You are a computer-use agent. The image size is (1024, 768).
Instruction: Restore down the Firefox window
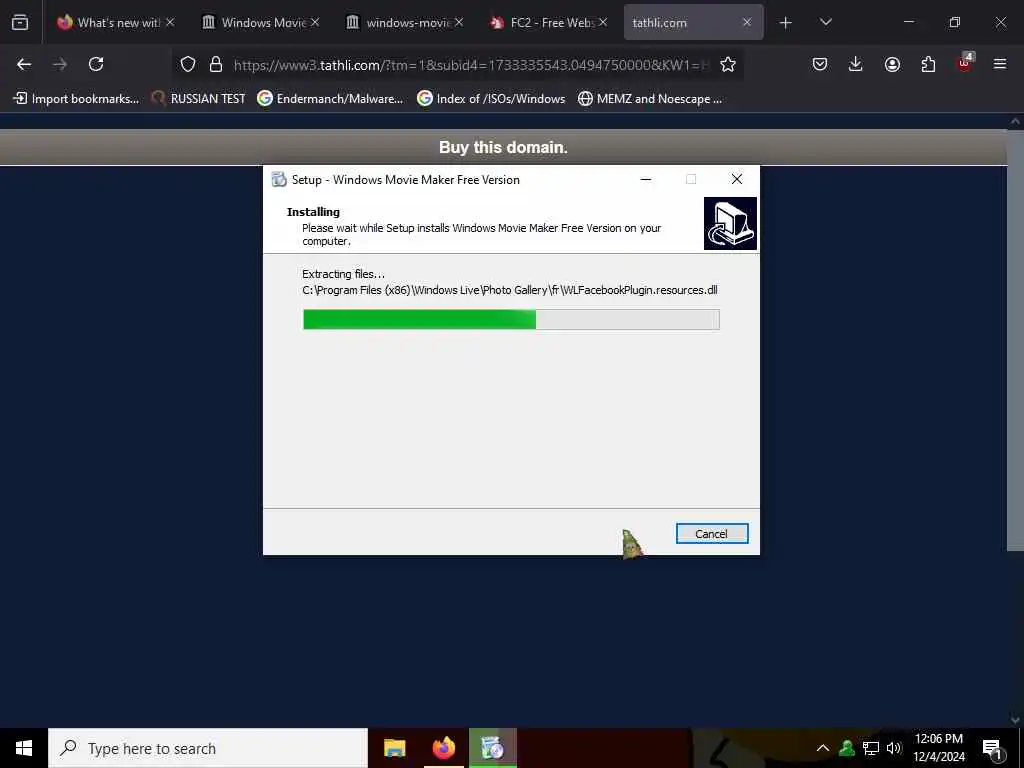click(955, 22)
